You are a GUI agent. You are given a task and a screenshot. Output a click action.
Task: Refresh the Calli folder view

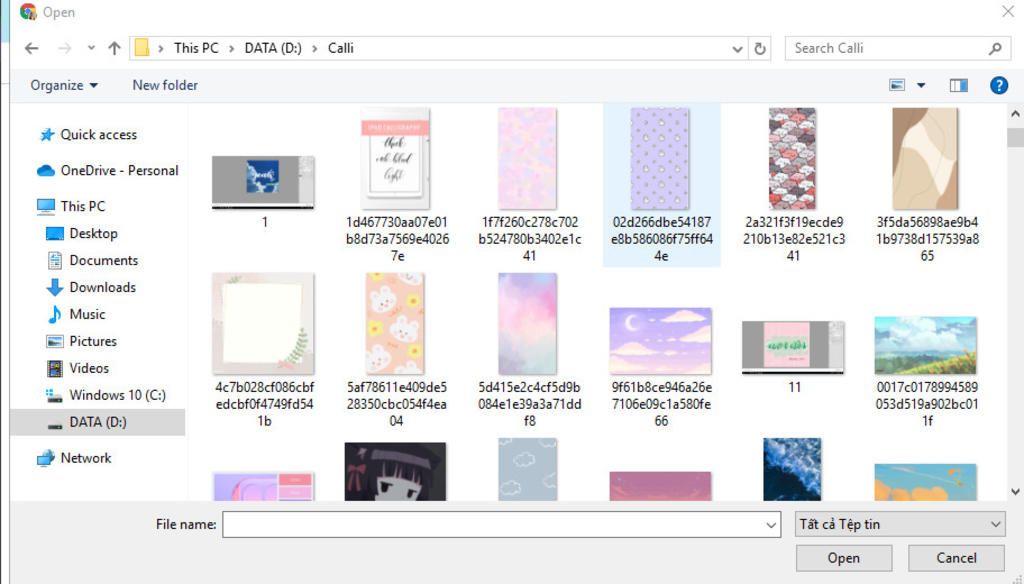(x=760, y=48)
